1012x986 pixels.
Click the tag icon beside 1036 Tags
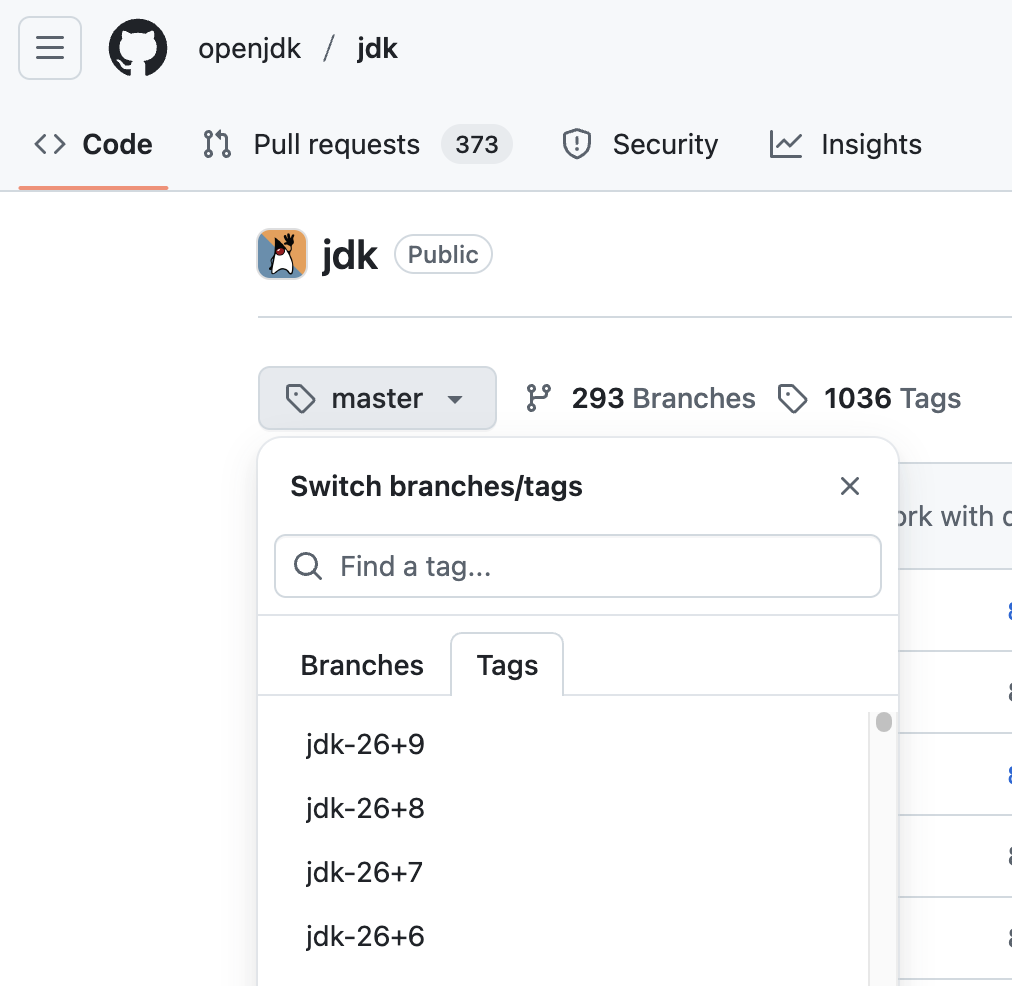(793, 398)
